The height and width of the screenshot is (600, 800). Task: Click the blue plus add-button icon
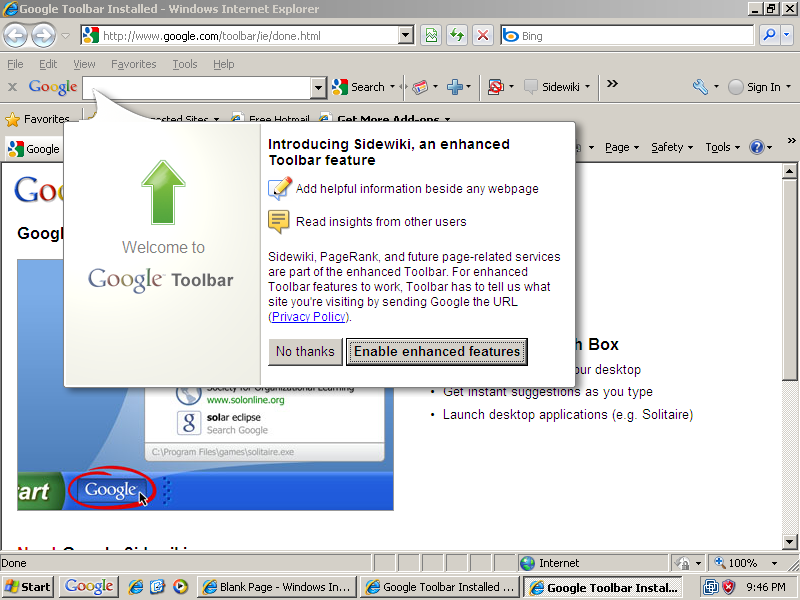tap(454, 87)
